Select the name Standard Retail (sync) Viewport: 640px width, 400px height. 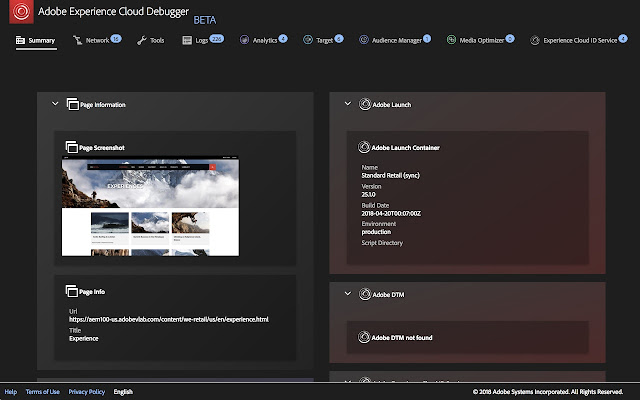[x=390, y=176]
